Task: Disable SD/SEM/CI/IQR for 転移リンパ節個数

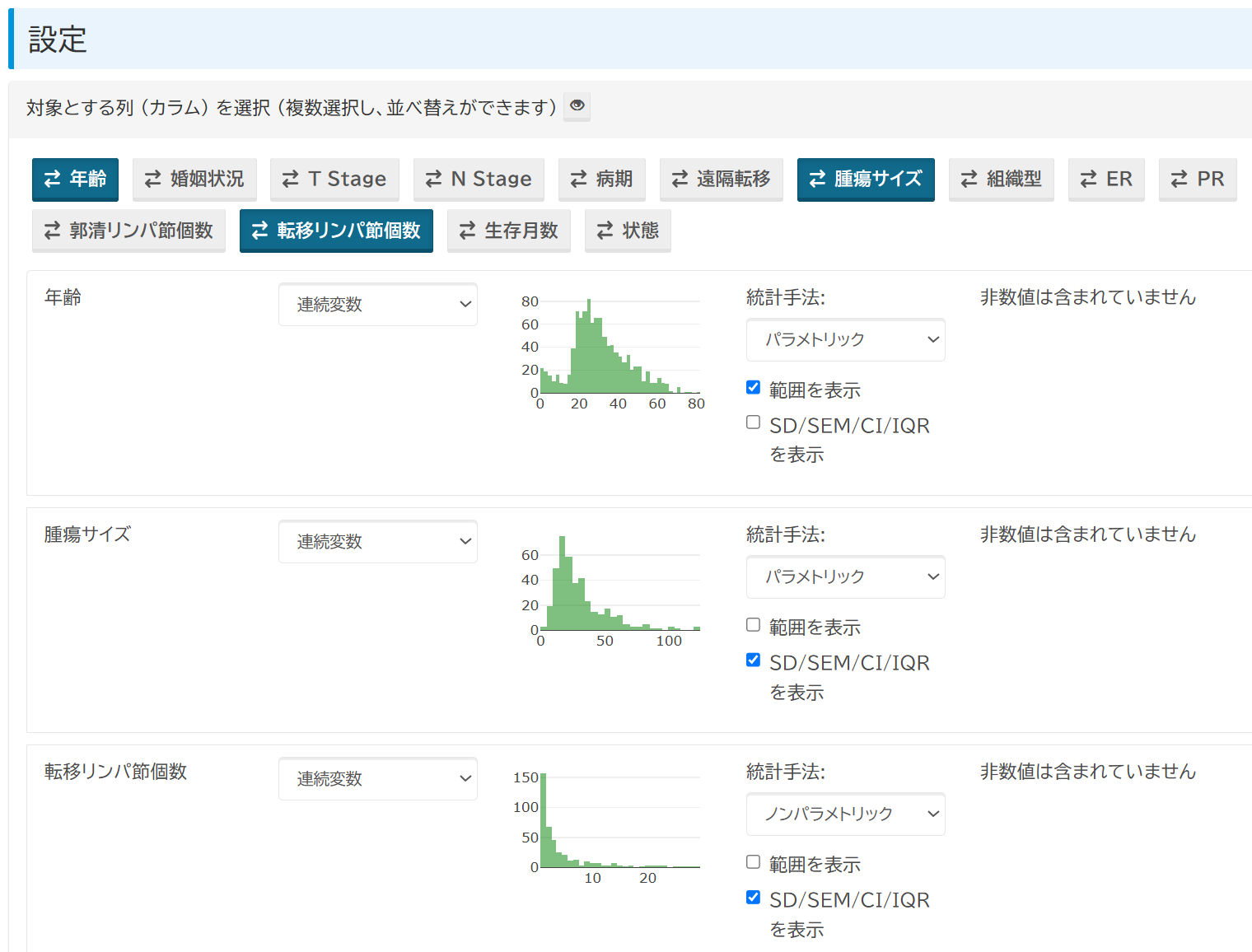Action: pyautogui.click(x=753, y=897)
